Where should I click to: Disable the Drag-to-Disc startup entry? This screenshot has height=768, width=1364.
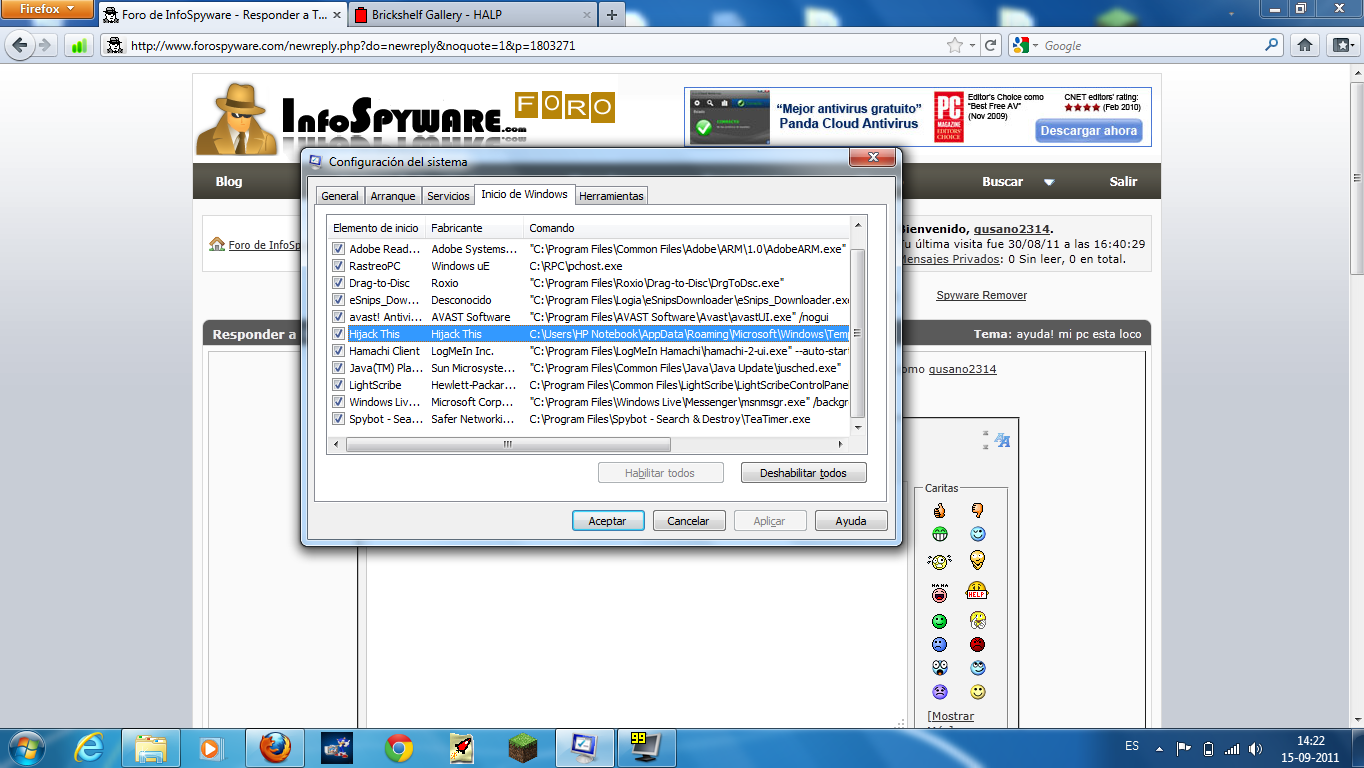click(339, 283)
